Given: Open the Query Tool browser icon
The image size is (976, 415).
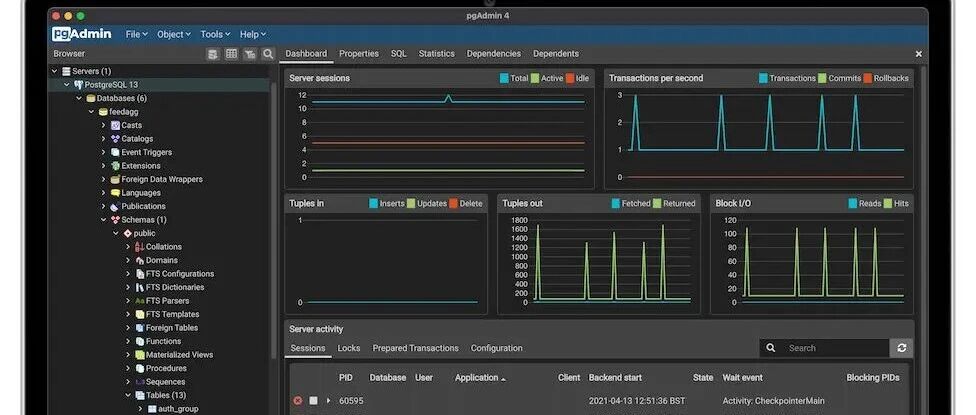Looking at the screenshot, I should click(x=213, y=54).
